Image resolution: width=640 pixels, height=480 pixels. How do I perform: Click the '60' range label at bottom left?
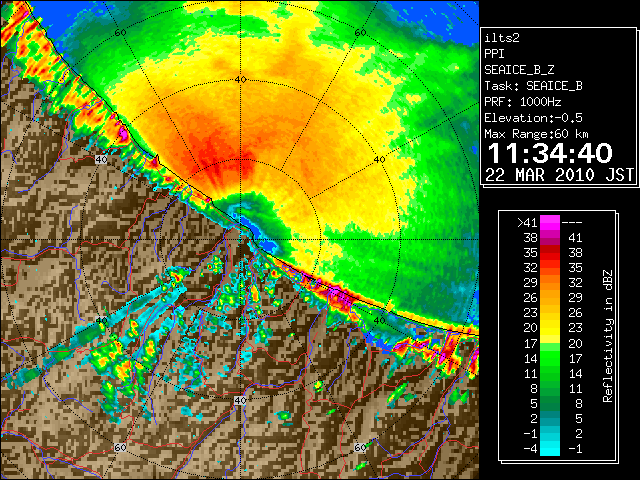(120, 448)
